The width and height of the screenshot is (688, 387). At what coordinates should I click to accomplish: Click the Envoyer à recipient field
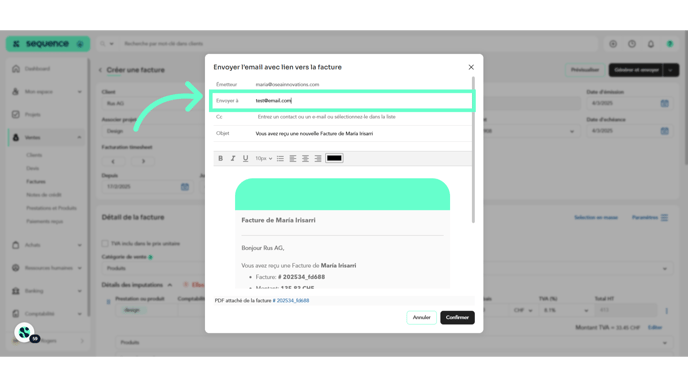point(342,100)
